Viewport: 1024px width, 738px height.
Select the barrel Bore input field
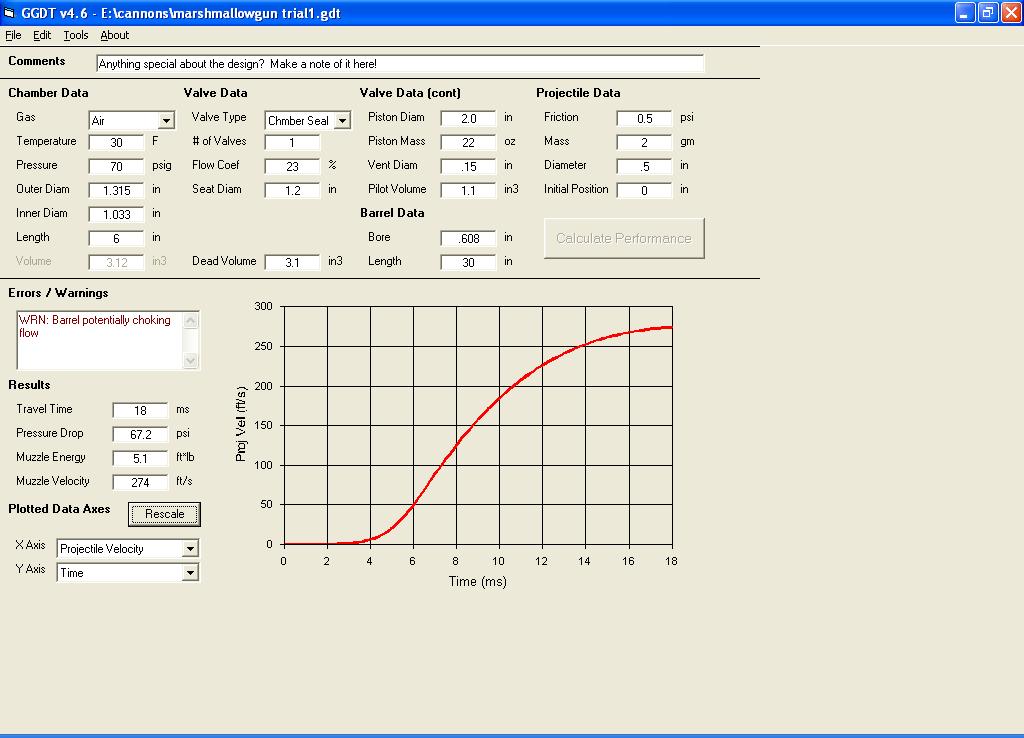tap(468, 239)
